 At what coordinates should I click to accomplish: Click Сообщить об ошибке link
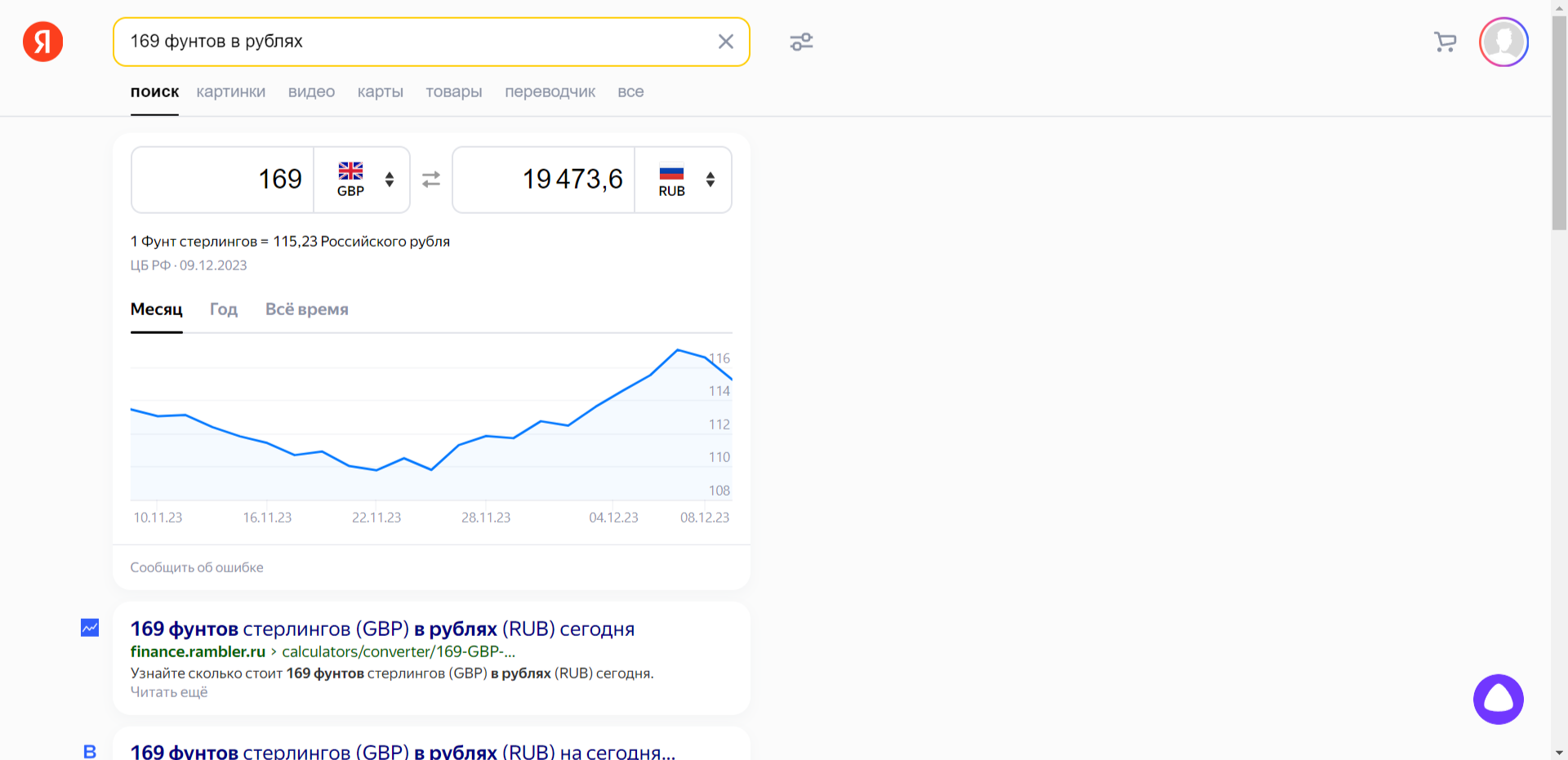pyautogui.click(x=197, y=567)
